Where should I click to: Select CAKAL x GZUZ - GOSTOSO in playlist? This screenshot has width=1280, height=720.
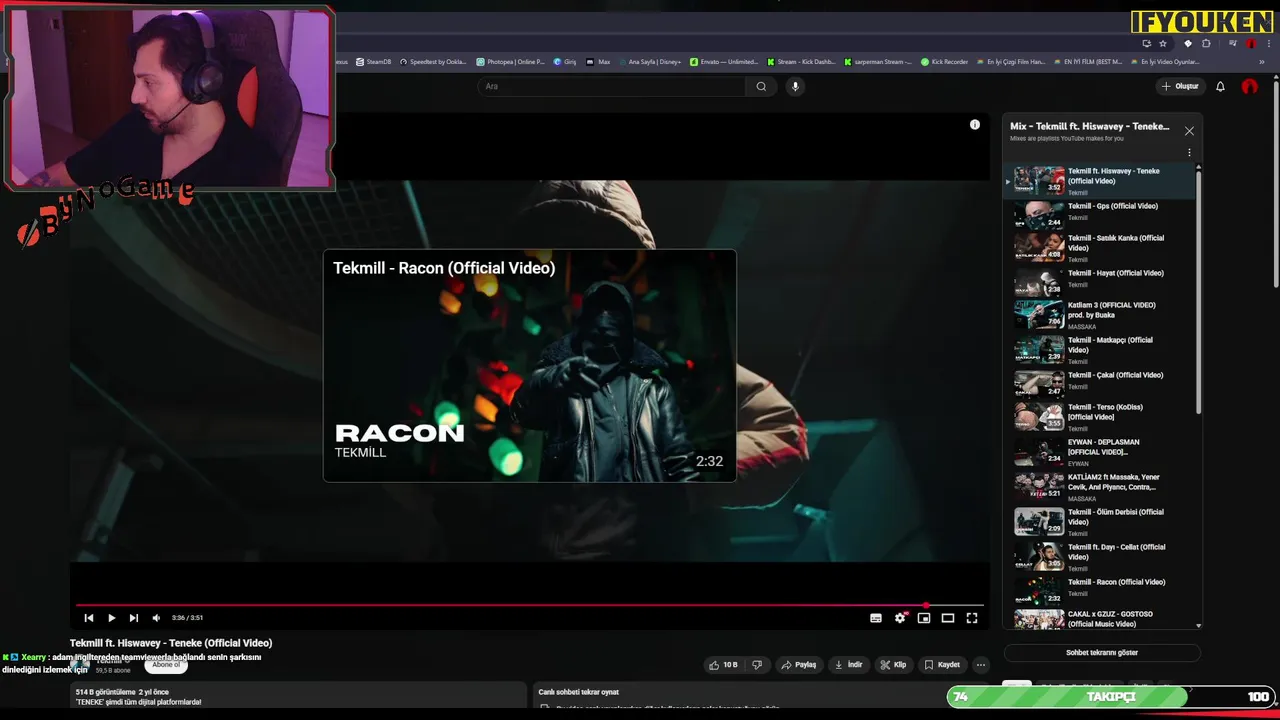[x=1100, y=620]
